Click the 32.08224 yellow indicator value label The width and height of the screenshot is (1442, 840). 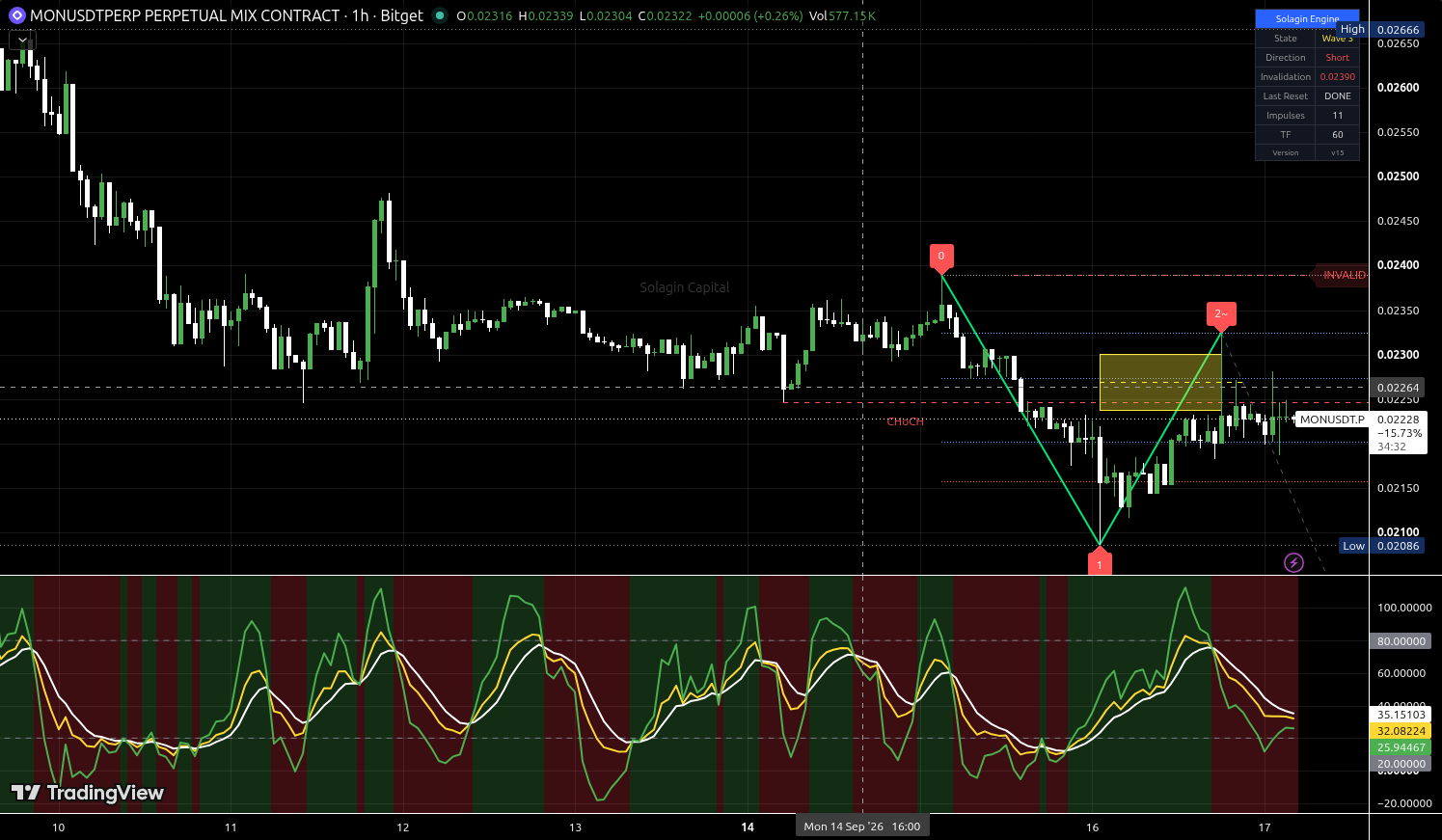coord(1401,731)
